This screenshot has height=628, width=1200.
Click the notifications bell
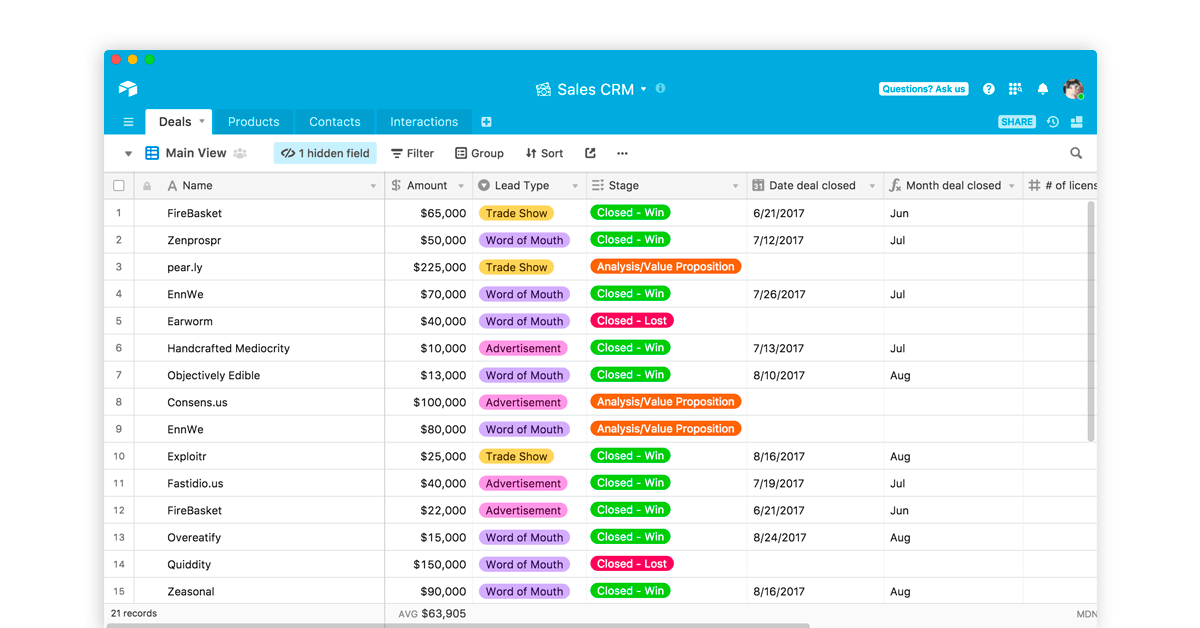(1042, 89)
